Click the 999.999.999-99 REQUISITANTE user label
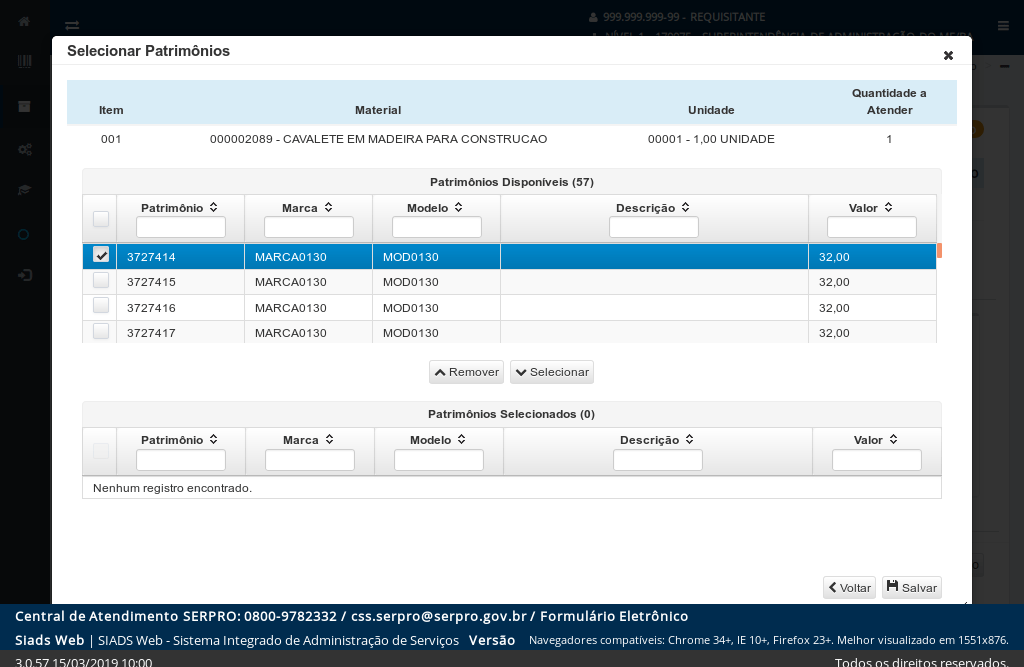 click(684, 17)
